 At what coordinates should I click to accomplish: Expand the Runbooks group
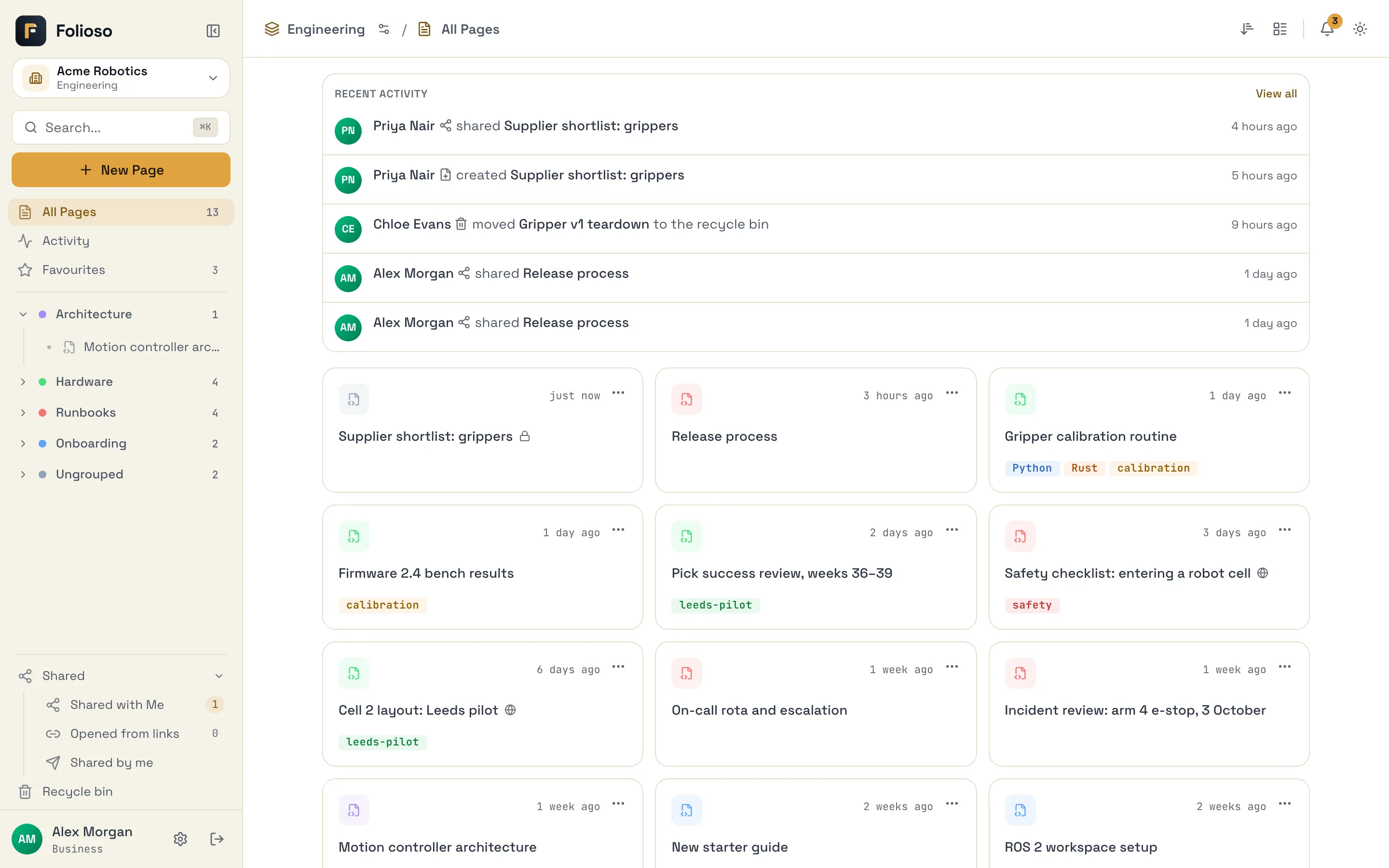point(23,413)
